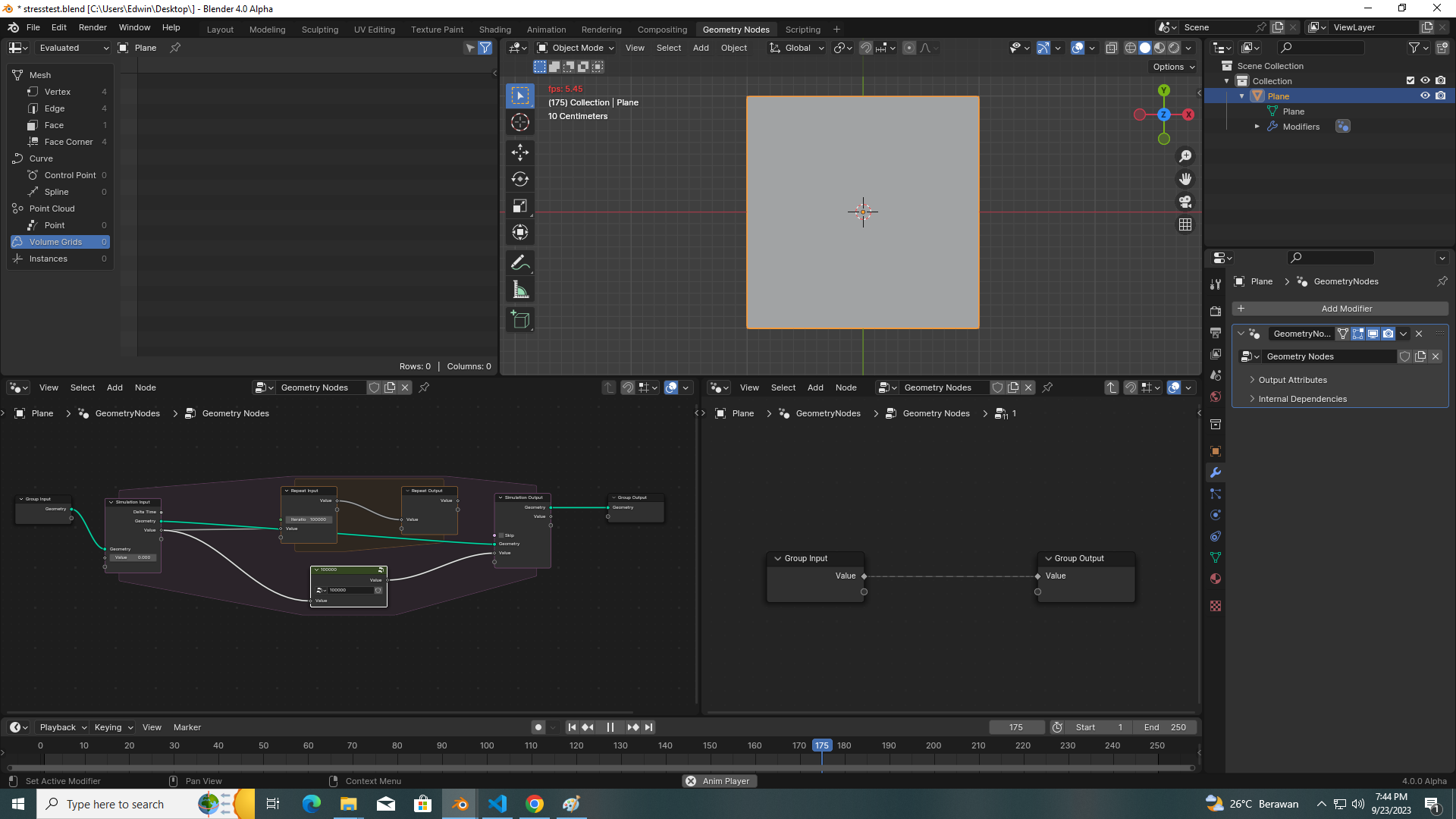This screenshot has width=1456, height=819.
Task: Click the zoom magnifier viewport gizmo
Action: [x=1185, y=156]
